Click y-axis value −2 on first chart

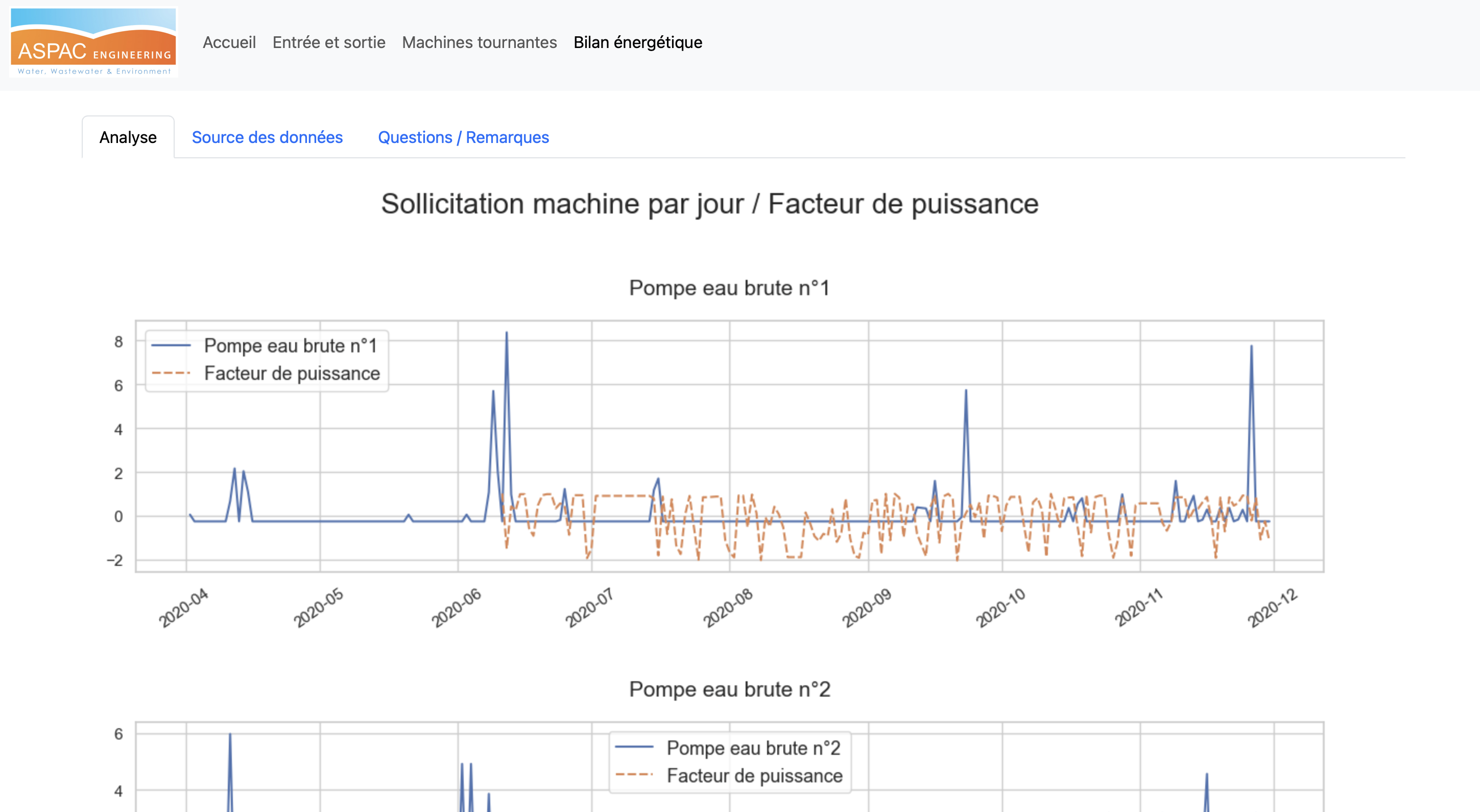coord(115,560)
